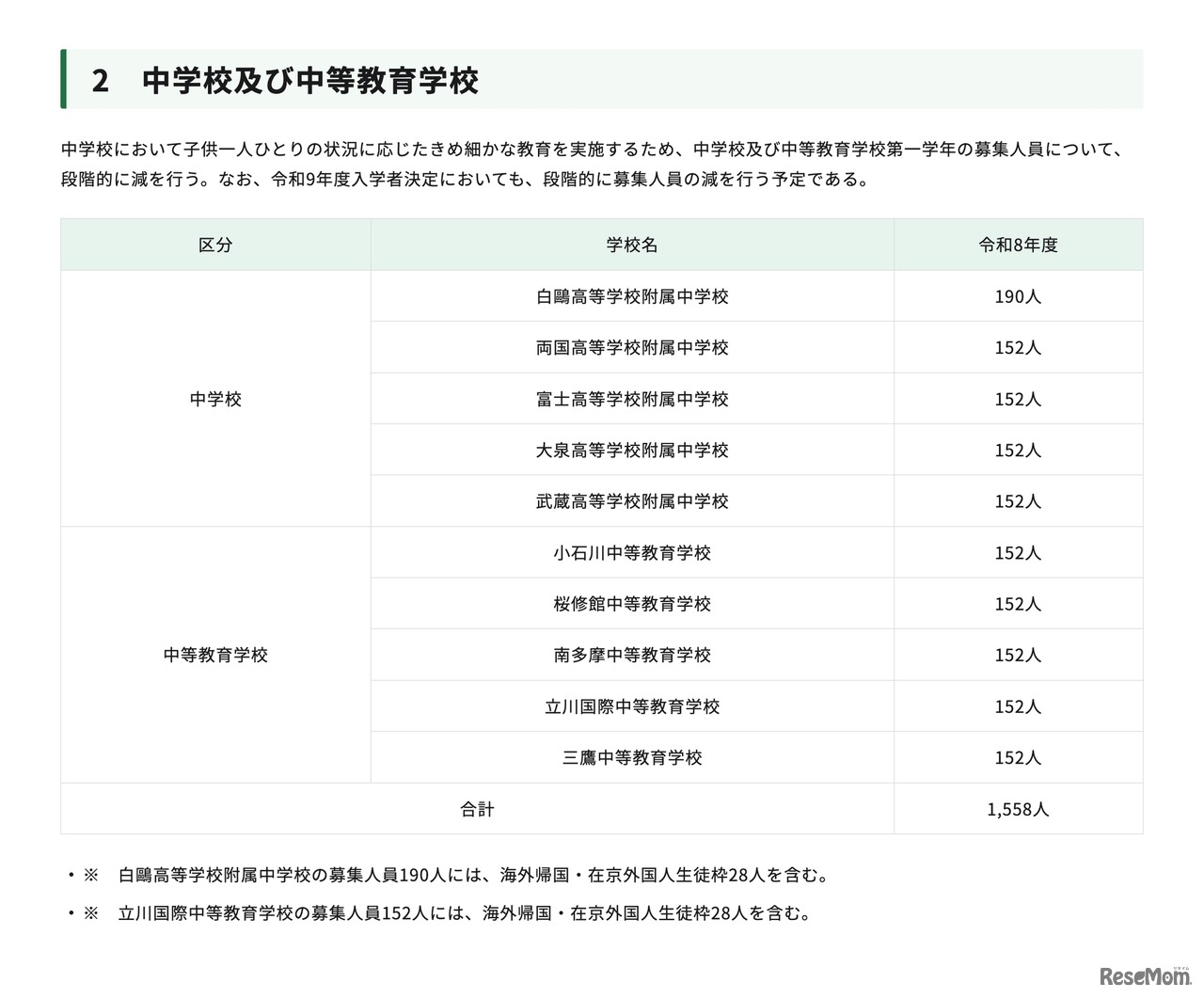Select the 中等教育学校 category cell
This screenshot has width=1204, height=998.
(x=215, y=655)
